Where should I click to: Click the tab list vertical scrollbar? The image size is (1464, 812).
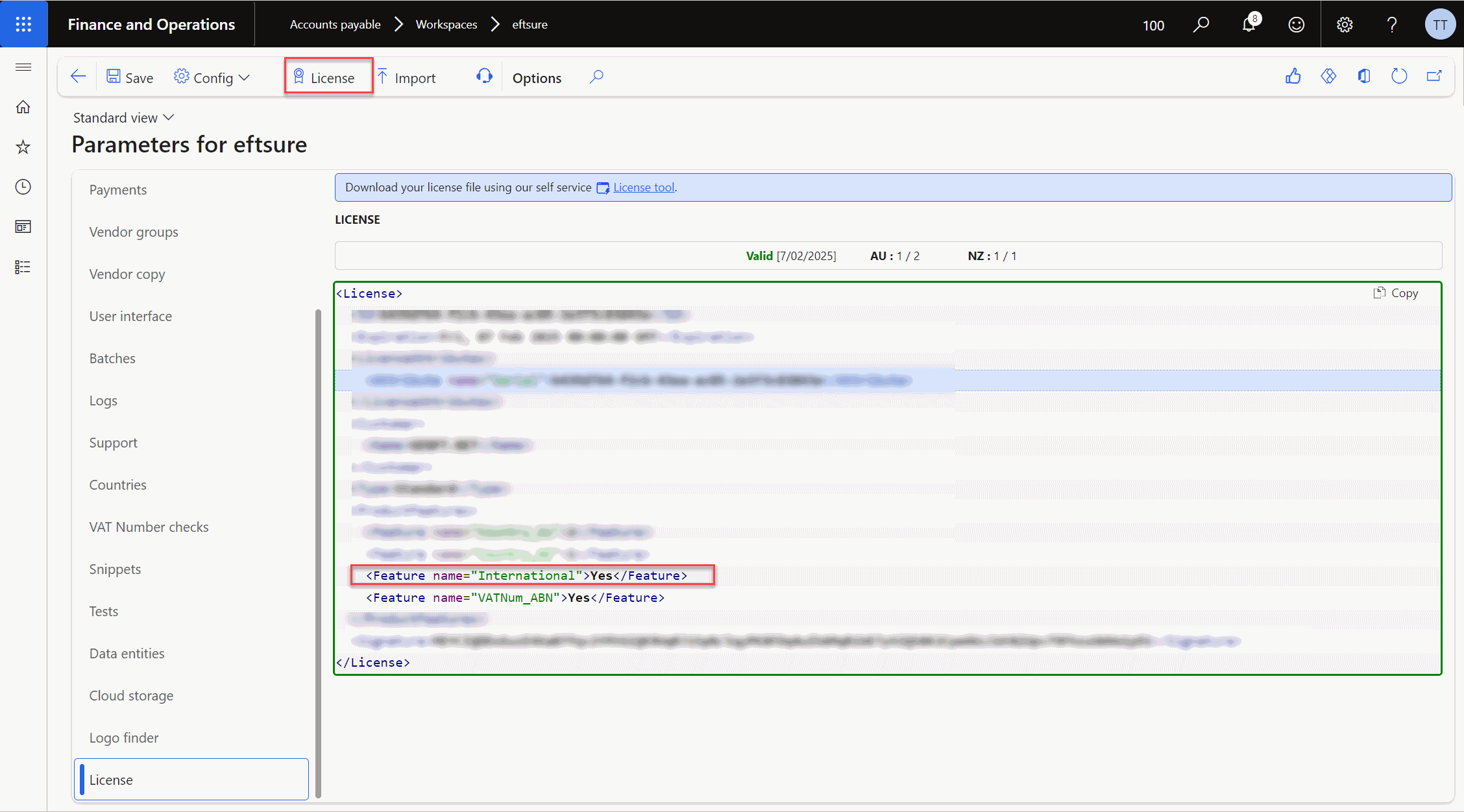pos(318,553)
